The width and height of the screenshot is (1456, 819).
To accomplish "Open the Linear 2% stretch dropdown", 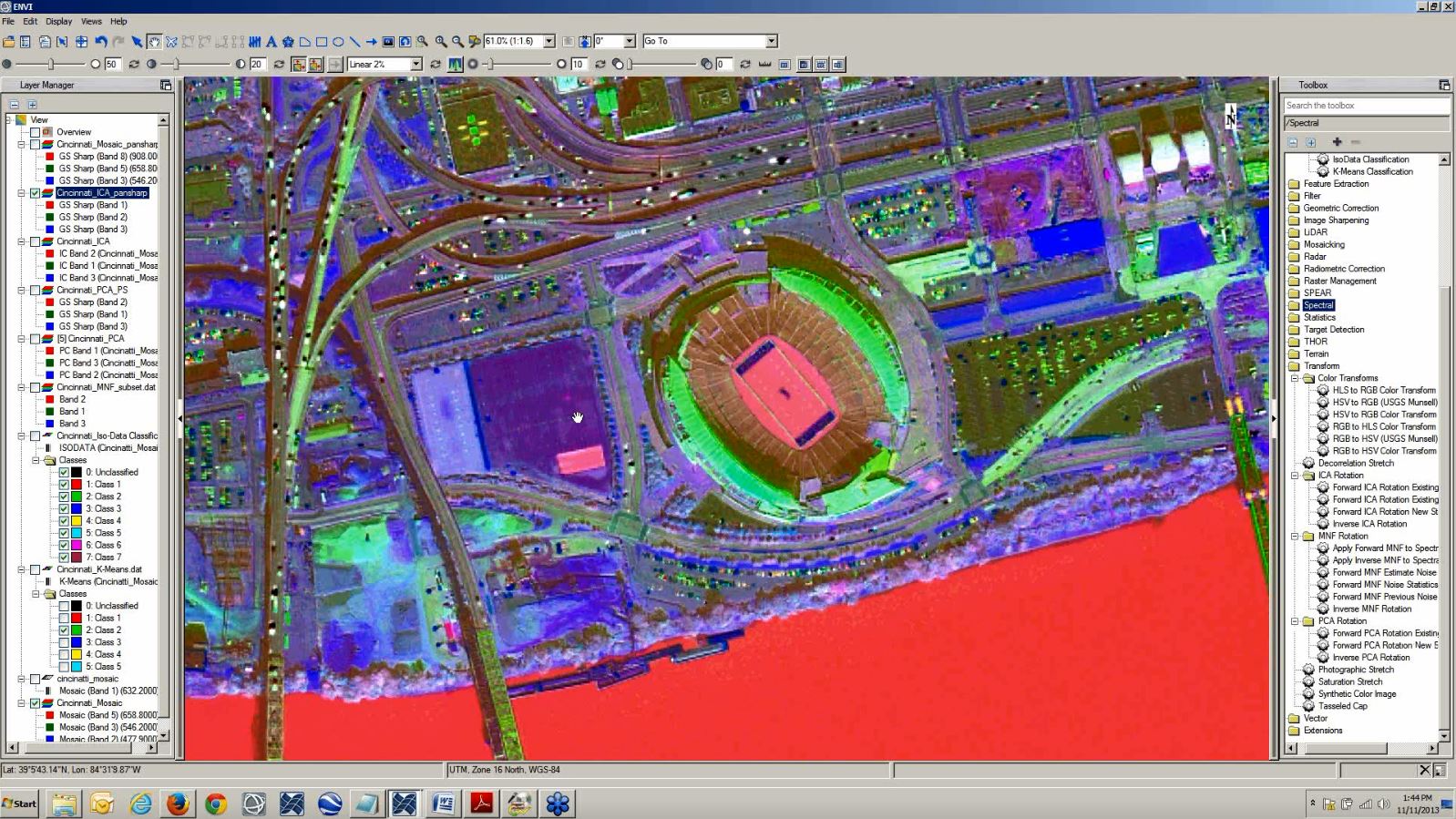I will tap(416, 65).
